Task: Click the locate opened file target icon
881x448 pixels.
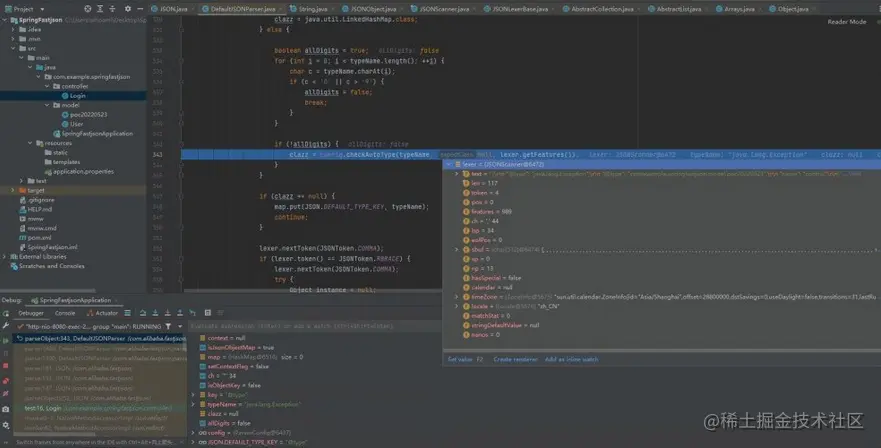Action: click(88, 9)
